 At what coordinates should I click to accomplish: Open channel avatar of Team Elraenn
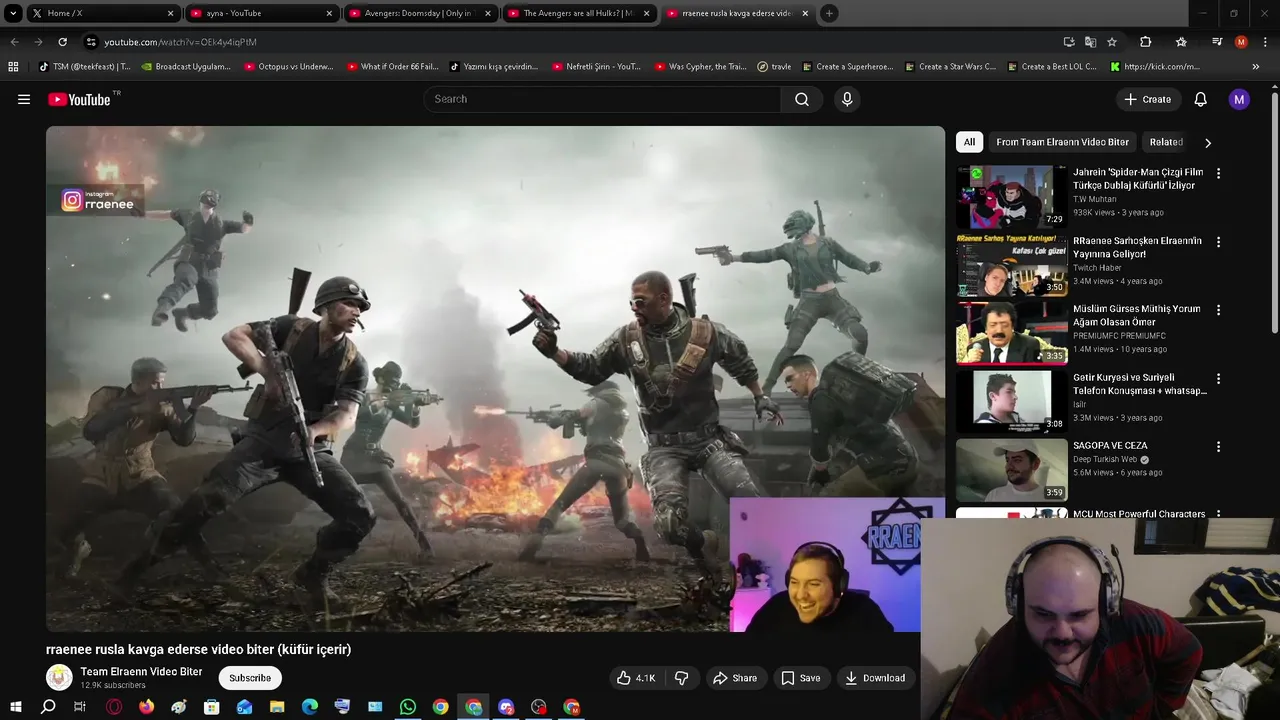tap(59, 678)
